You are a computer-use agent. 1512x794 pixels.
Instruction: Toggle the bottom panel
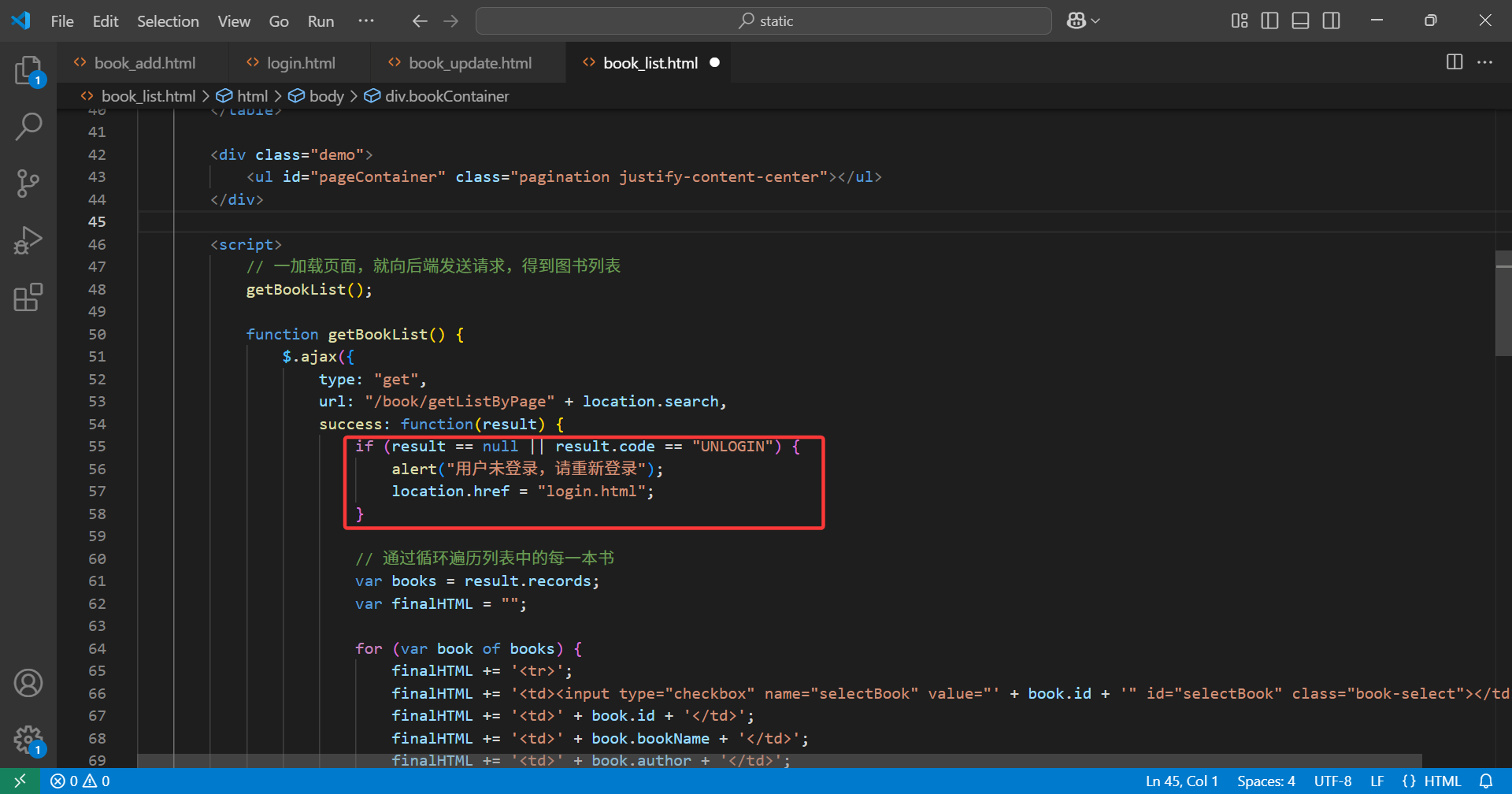point(1300,21)
